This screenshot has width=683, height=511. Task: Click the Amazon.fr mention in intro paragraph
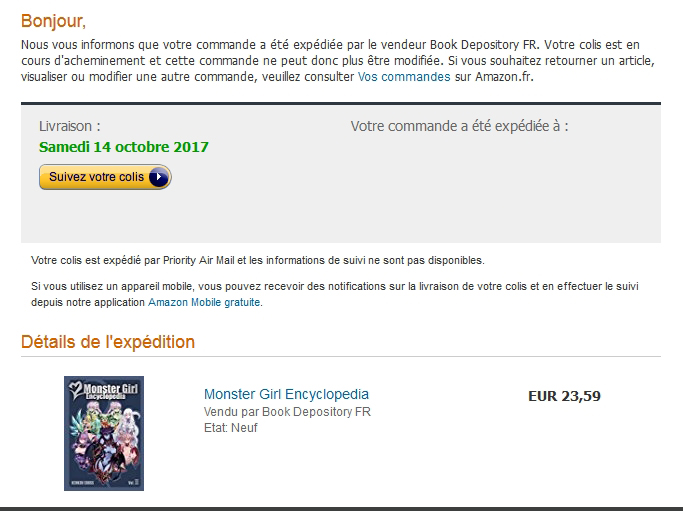pyautogui.click(x=503, y=77)
